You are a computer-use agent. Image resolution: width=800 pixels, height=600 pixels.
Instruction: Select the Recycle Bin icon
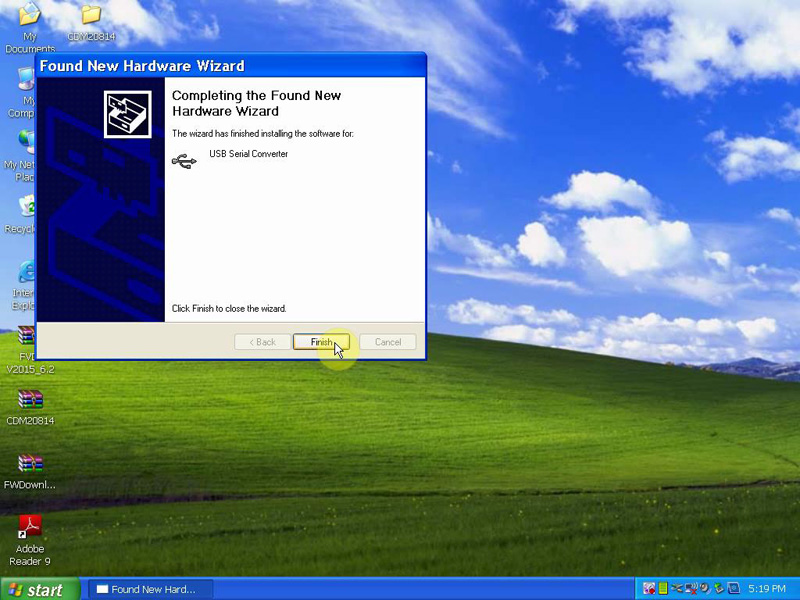pyautogui.click(x=27, y=206)
